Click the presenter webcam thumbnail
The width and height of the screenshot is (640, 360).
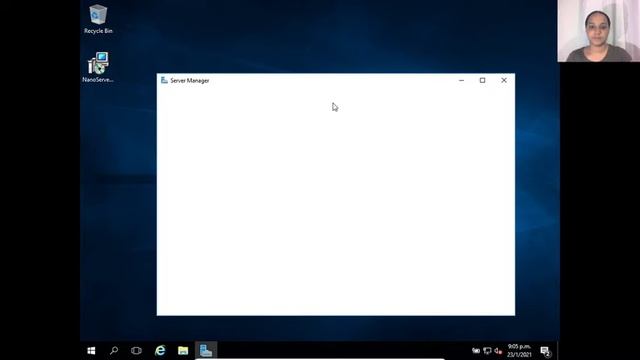(599, 31)
